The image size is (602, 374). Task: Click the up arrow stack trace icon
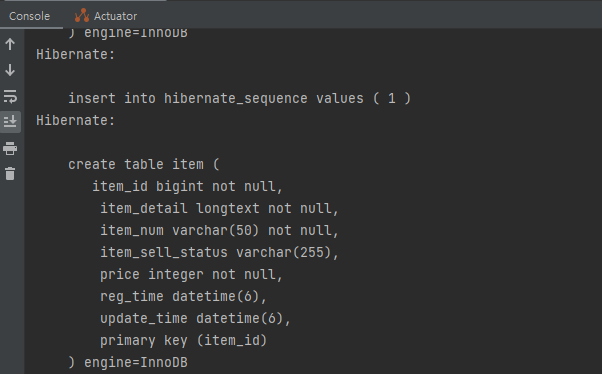coord(10,44)
